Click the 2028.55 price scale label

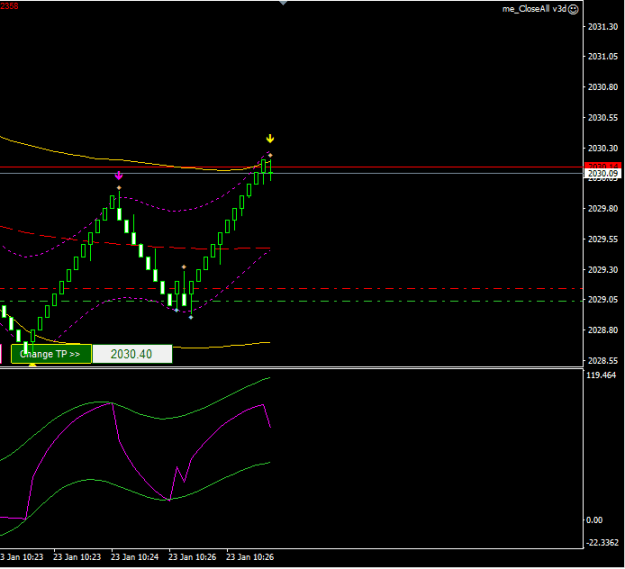(x=603, y=361)
